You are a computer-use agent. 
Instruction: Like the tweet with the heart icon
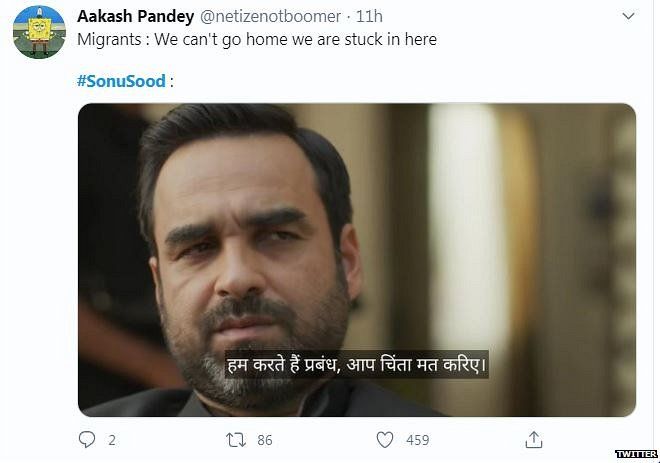pos(384,439)
